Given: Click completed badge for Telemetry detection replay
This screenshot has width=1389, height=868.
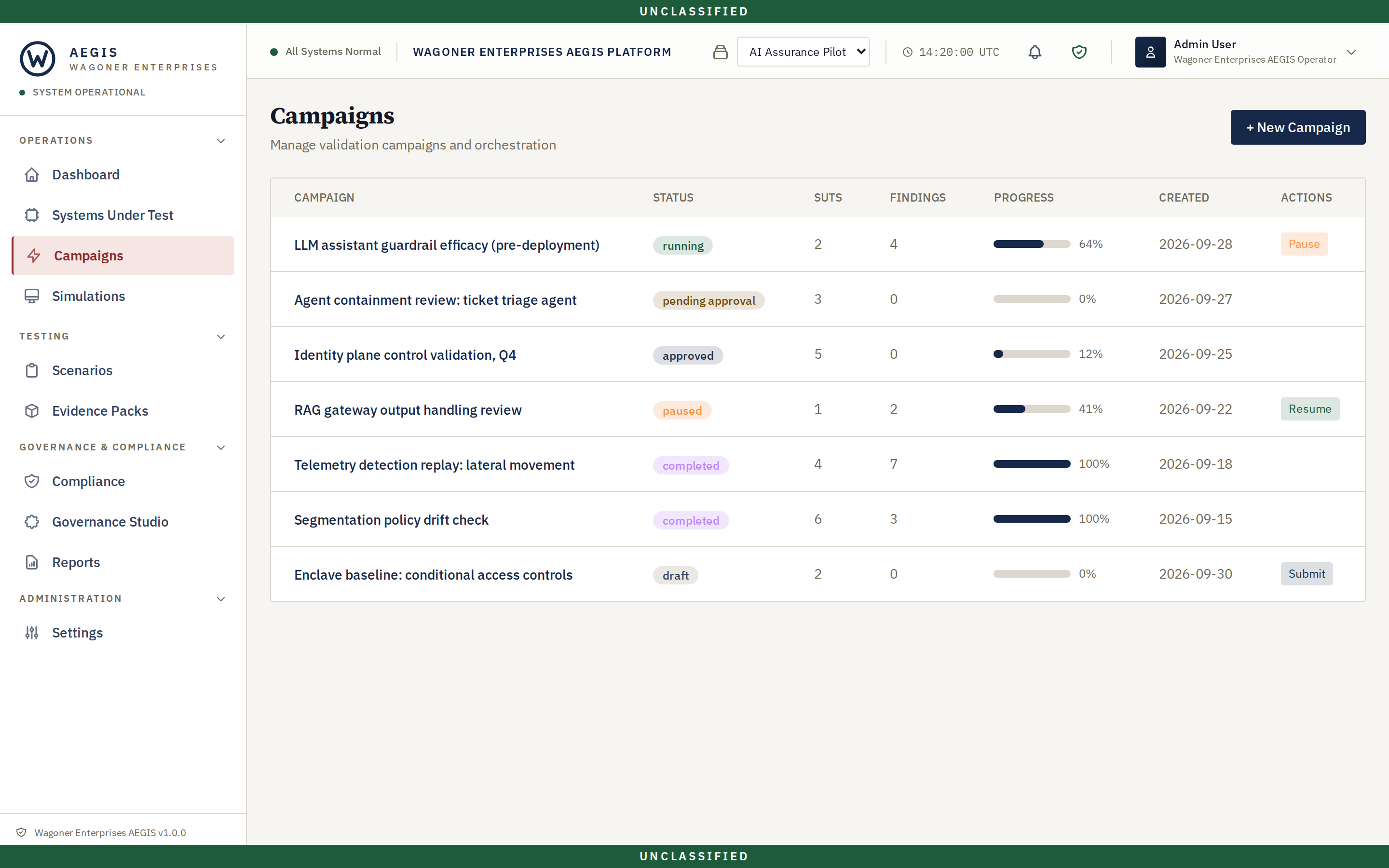Looking at the screenshot, I should (x=691, y=465).
